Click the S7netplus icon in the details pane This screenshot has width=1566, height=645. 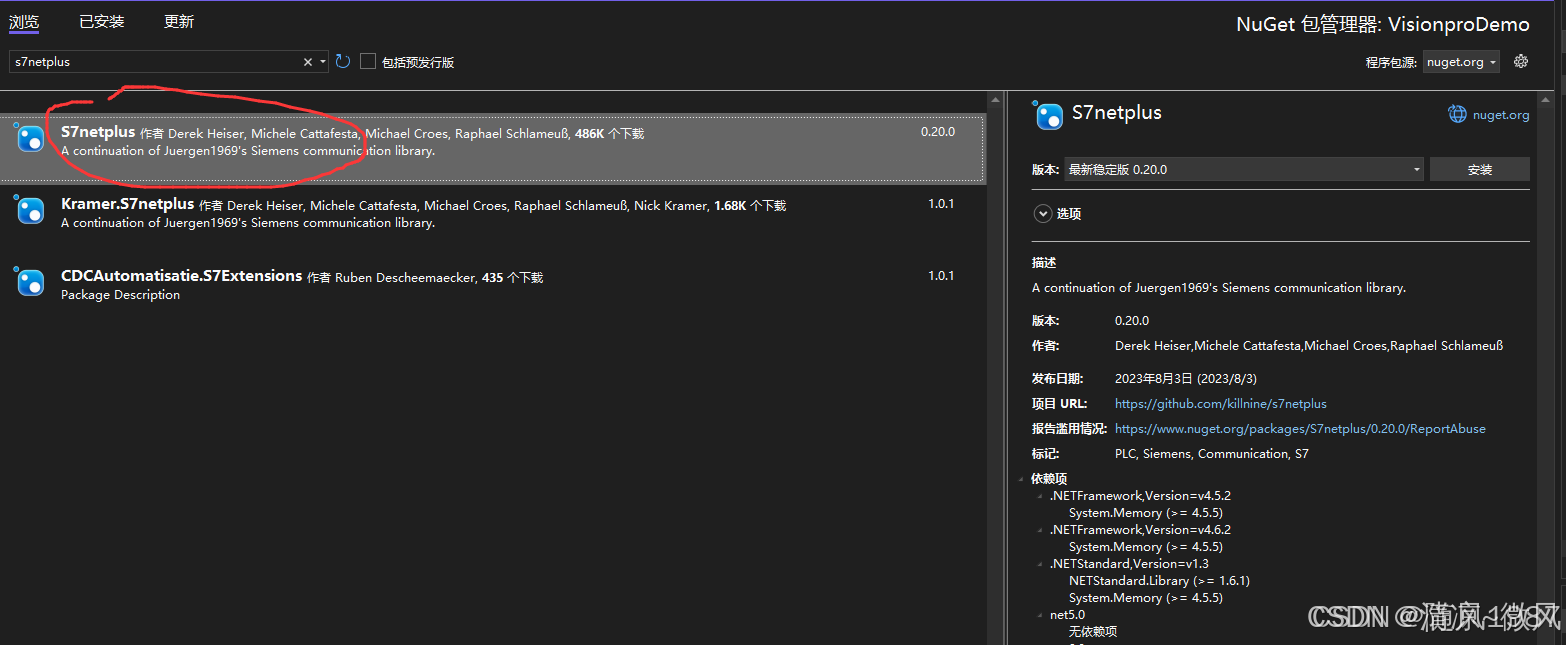click(x=1048, y=116)
